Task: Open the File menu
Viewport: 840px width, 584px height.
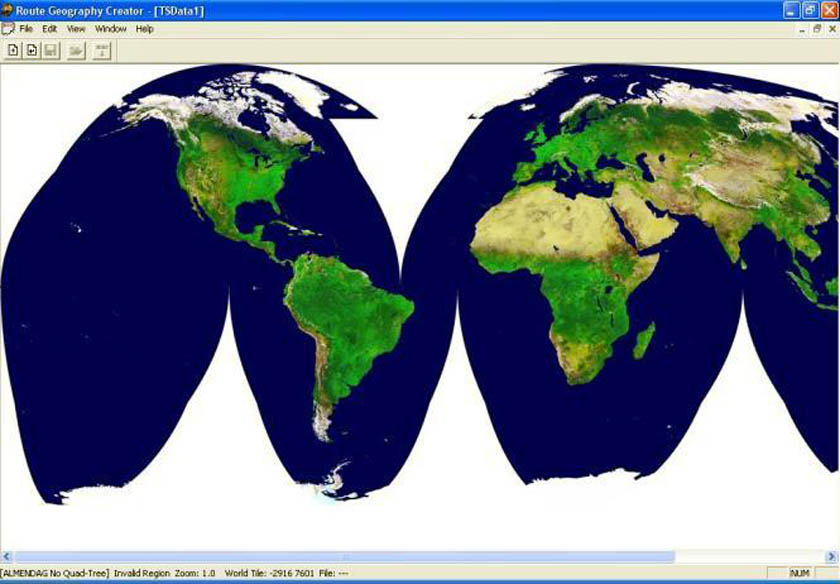Action: tap(26, 29)
